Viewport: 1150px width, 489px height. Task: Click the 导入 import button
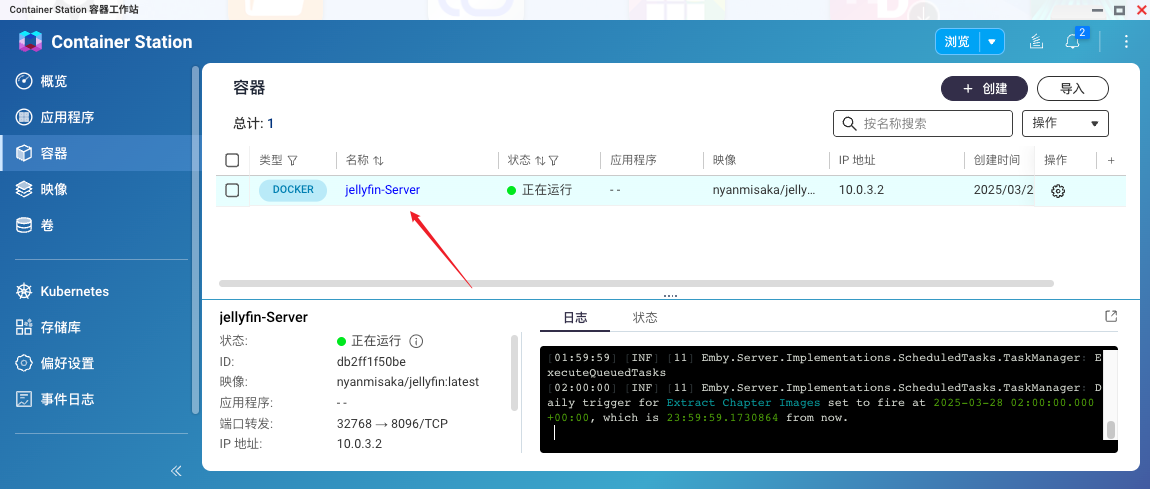pos(1072,89)
